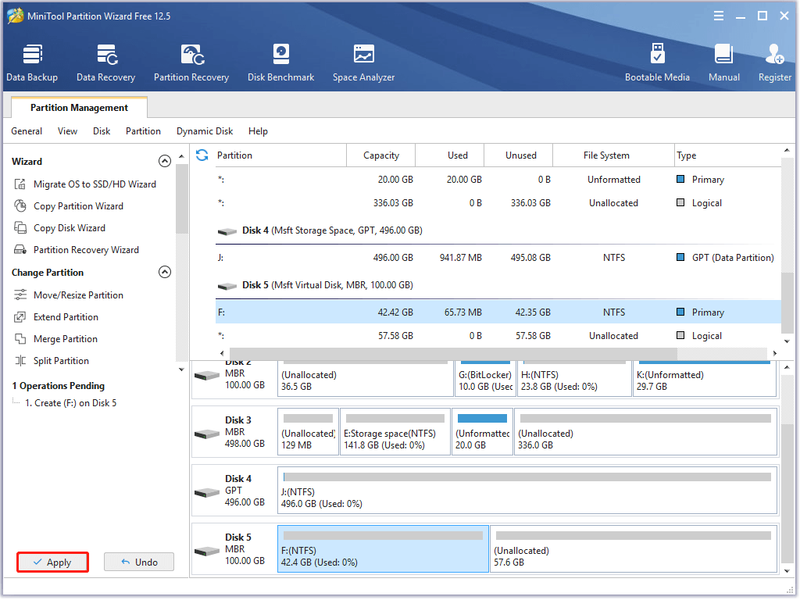Viewport: 800px width, 600px height.
Task: Open the Partition menu
Action: [x=143, y=131]
